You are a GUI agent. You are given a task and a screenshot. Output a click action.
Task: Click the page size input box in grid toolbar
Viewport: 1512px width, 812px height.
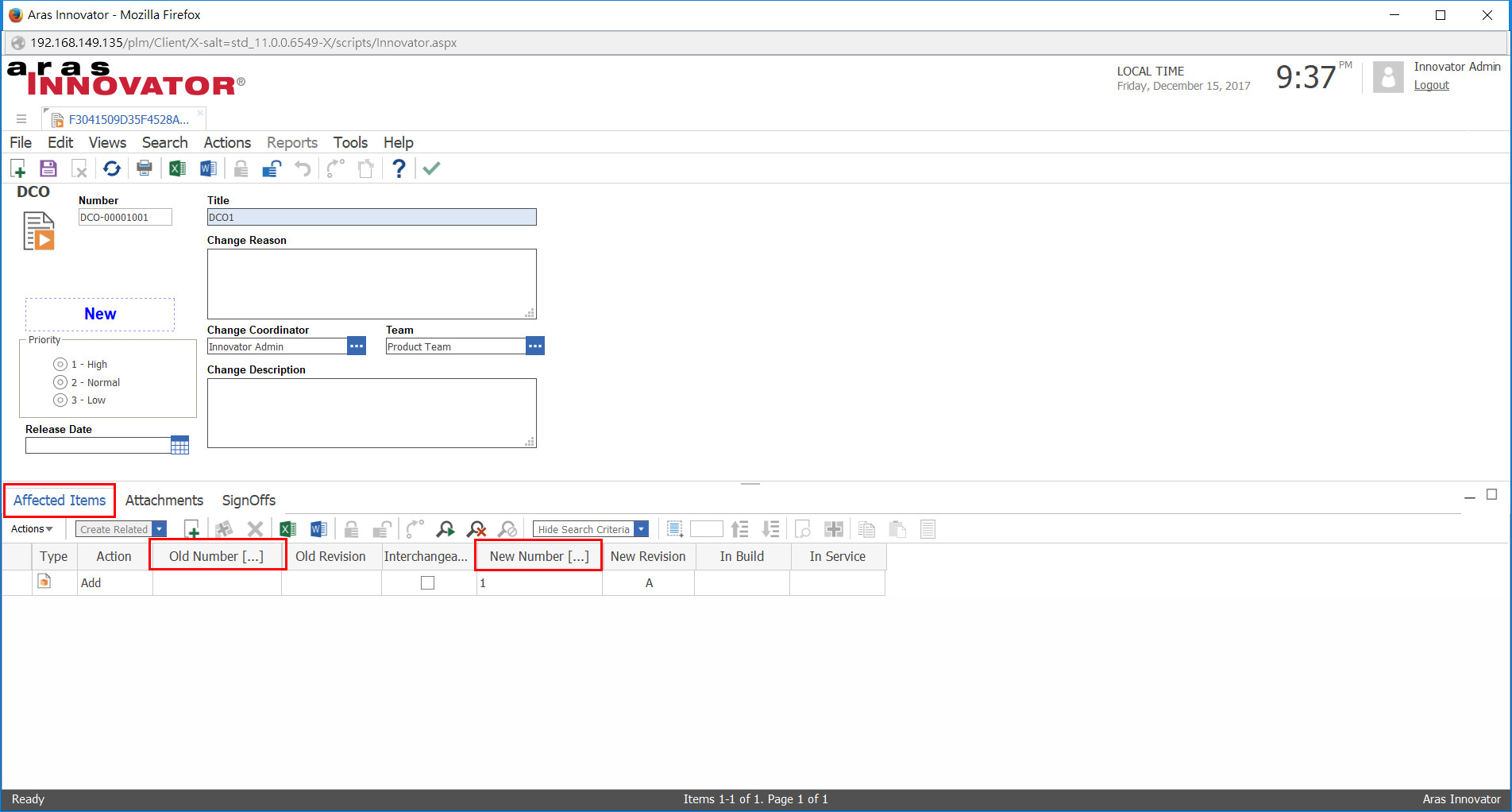click(x=707, y=529)
